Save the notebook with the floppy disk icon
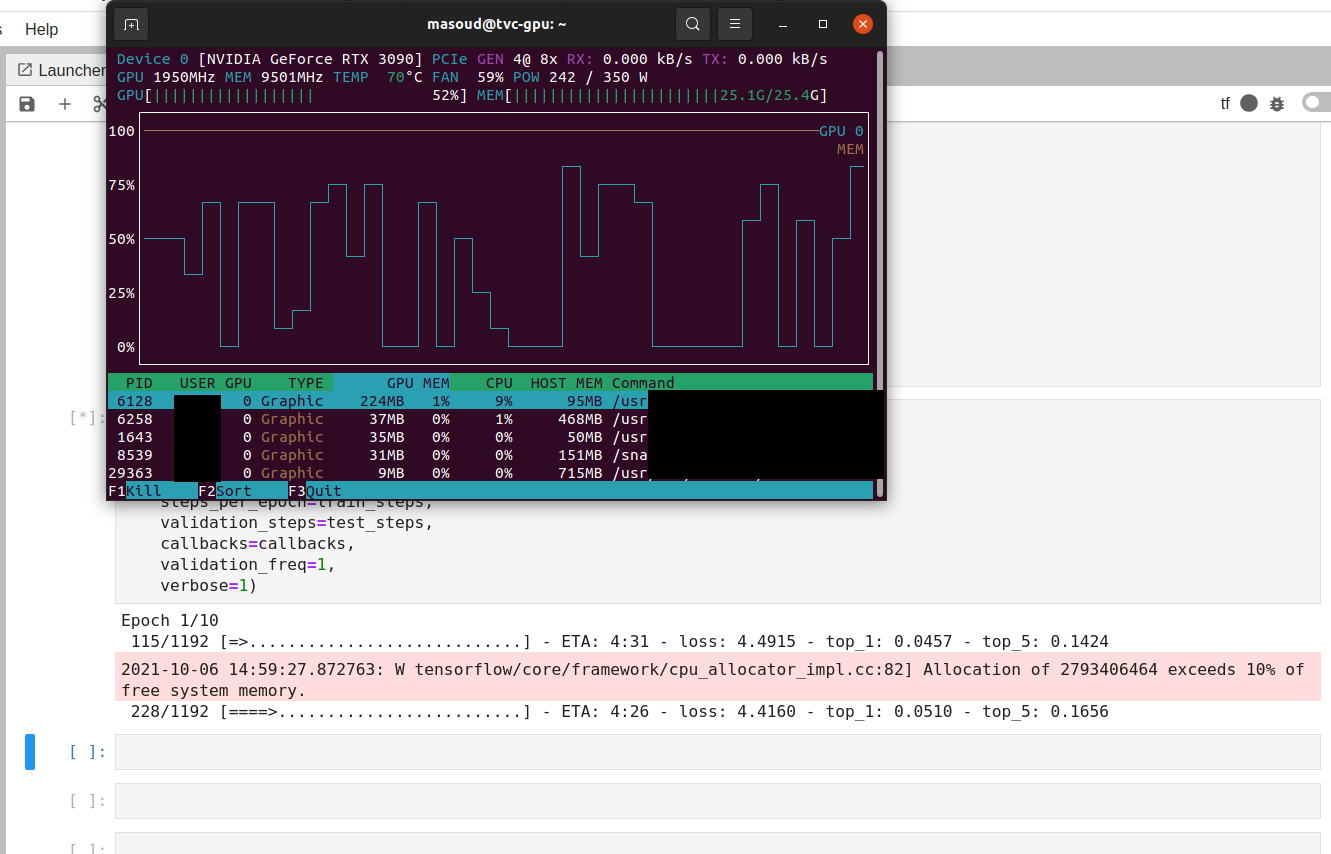 [x=27, y=103]
